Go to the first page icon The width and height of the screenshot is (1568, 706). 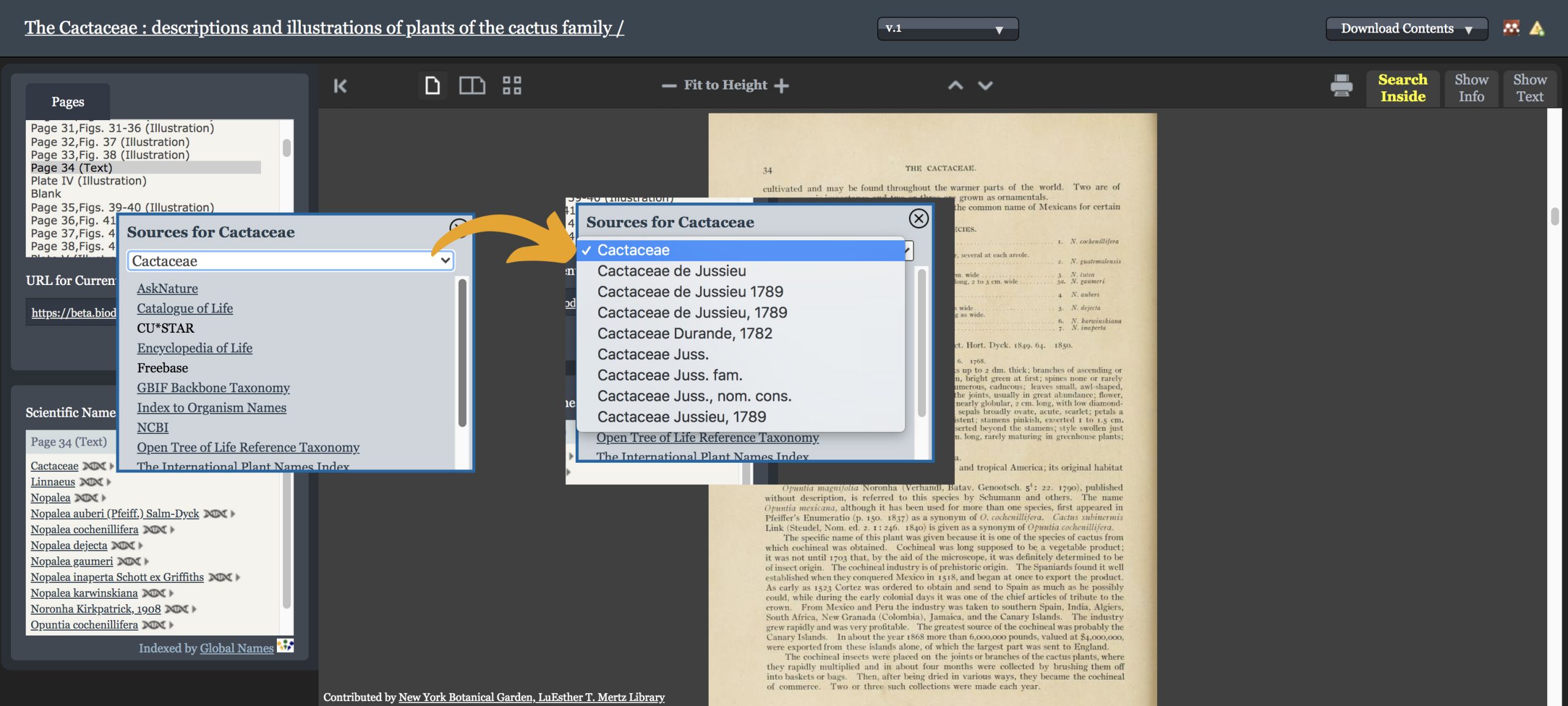(x=340, y=86)
